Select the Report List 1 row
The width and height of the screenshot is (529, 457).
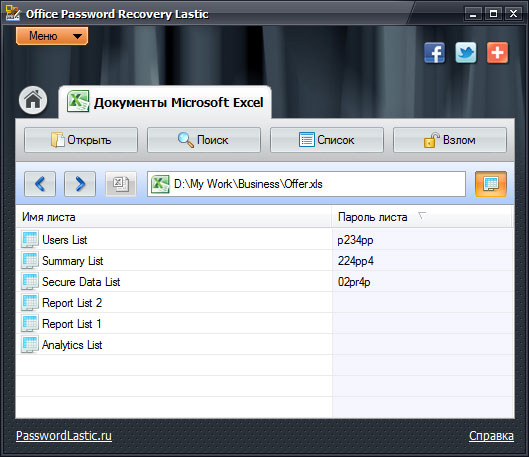point(265,323)
